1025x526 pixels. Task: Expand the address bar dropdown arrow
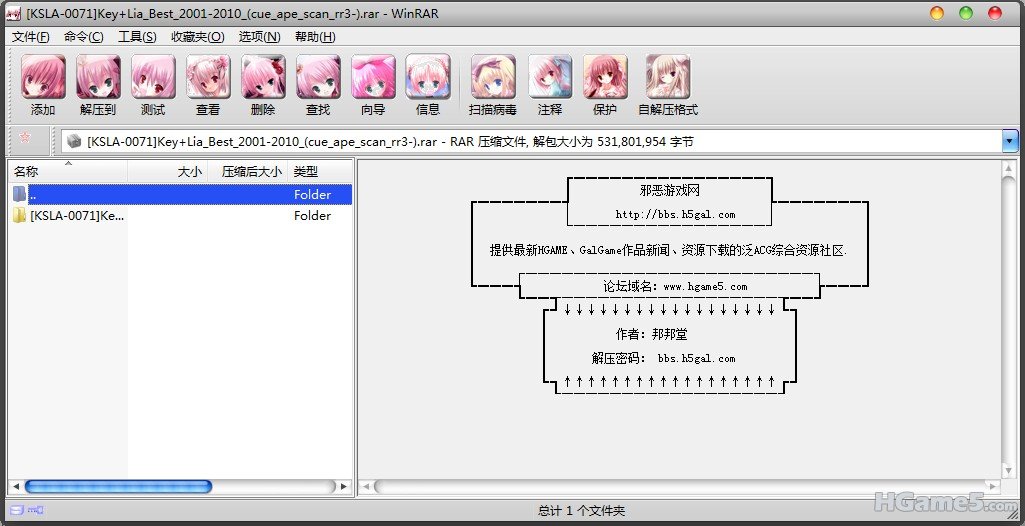1010,141
